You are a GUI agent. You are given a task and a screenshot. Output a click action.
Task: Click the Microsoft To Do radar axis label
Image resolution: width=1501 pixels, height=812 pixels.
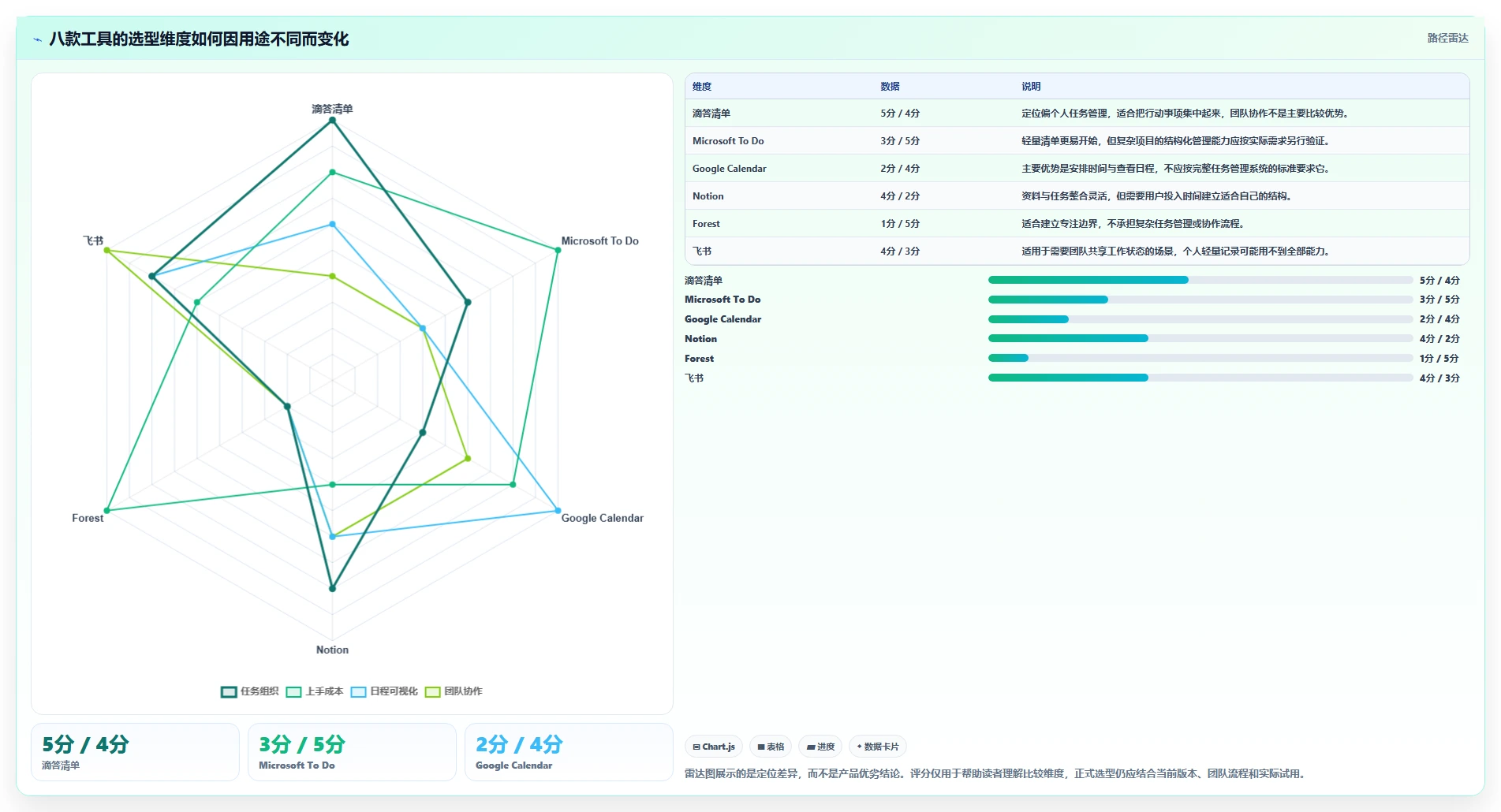click(x=600, y=241)
